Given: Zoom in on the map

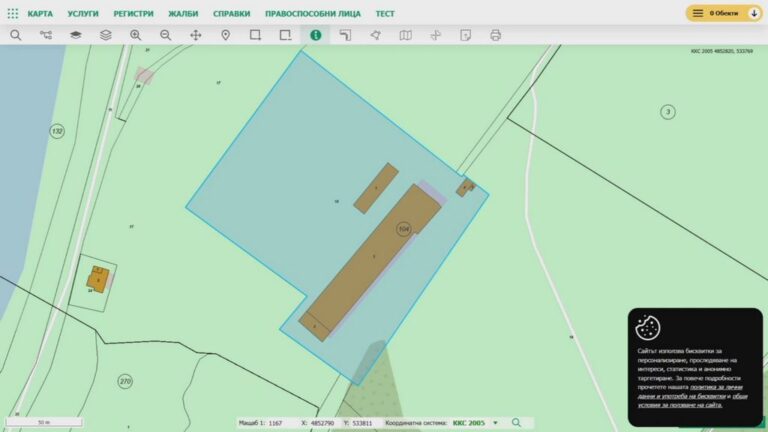Looking at the screenshot, I should coord(136,35).
